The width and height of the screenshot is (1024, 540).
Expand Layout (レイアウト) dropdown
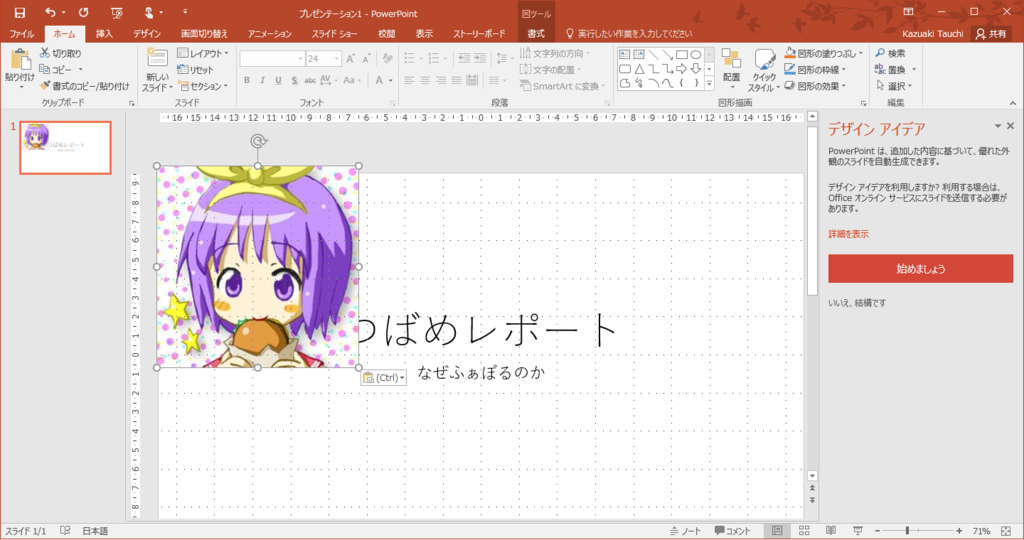click(x=203, y=53)
